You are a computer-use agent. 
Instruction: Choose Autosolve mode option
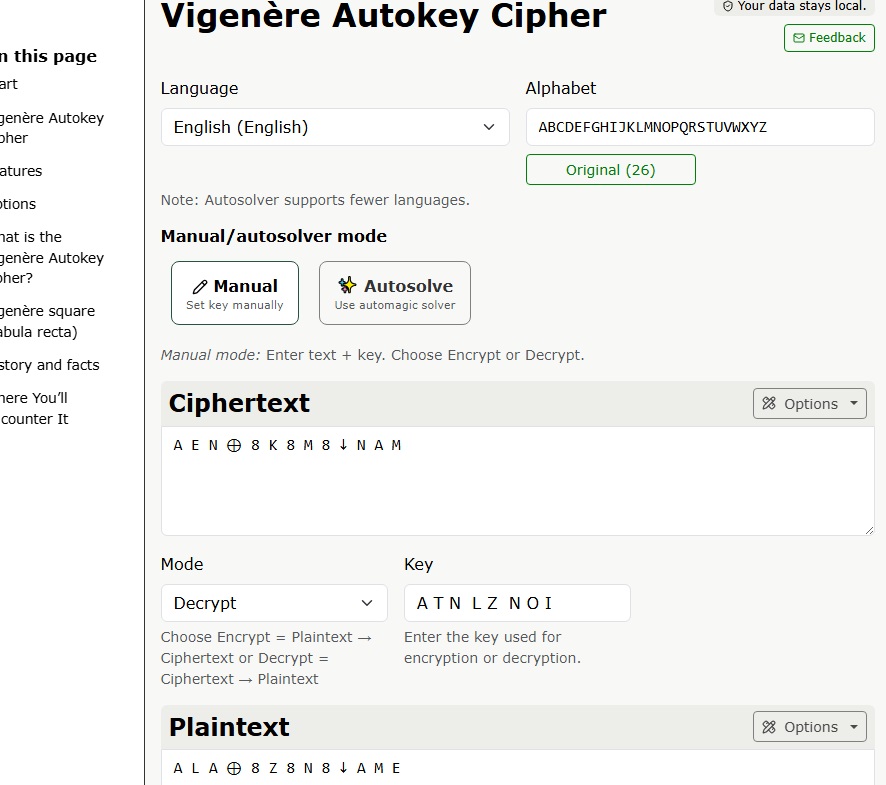coord(395,293)
